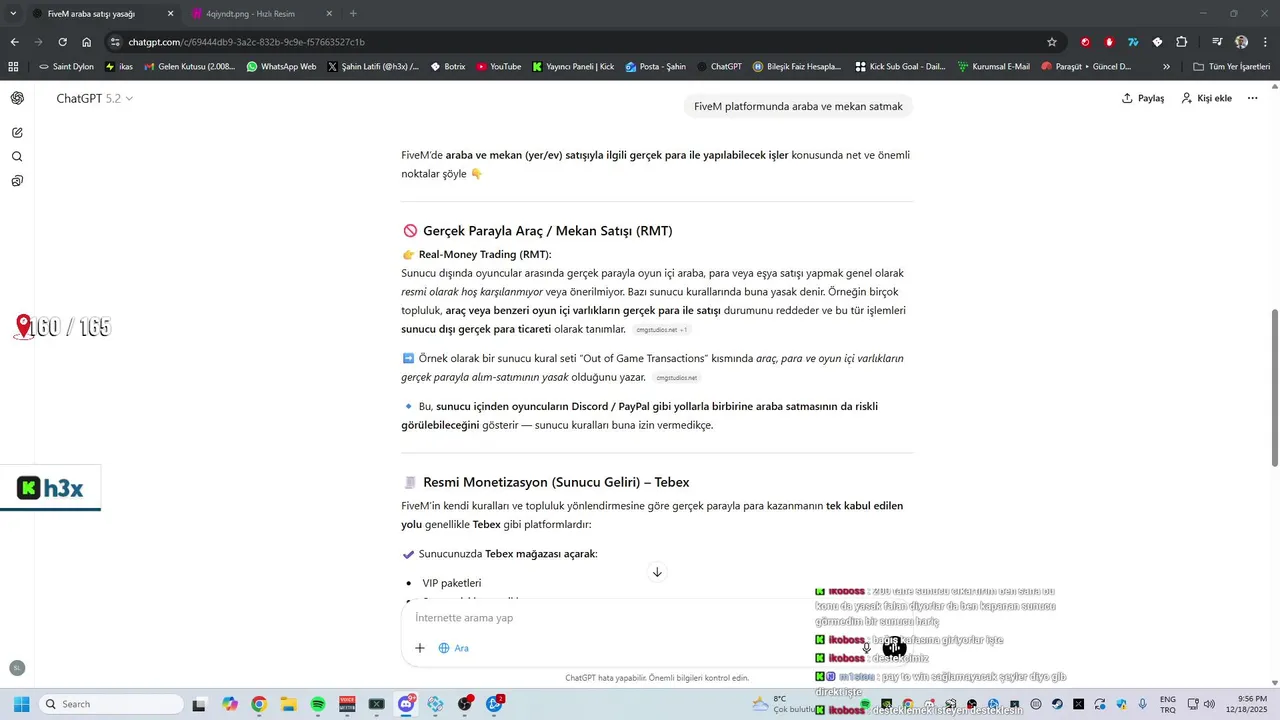The height and width of the screenshot is (720, 1280).
Task: Open a new browser tab
Action: (353, 14)
